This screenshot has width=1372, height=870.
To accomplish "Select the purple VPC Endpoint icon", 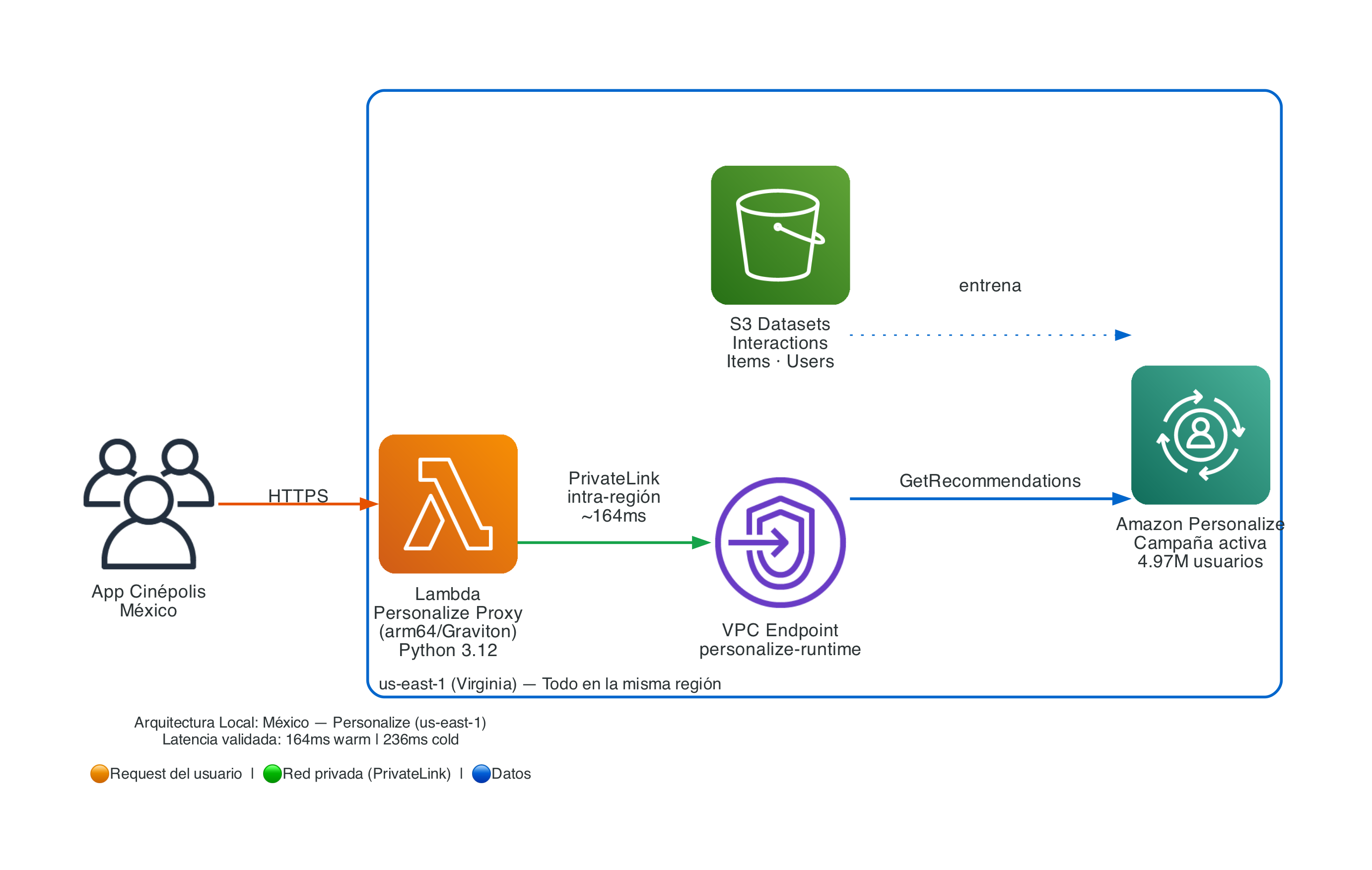I will [780, 542].
